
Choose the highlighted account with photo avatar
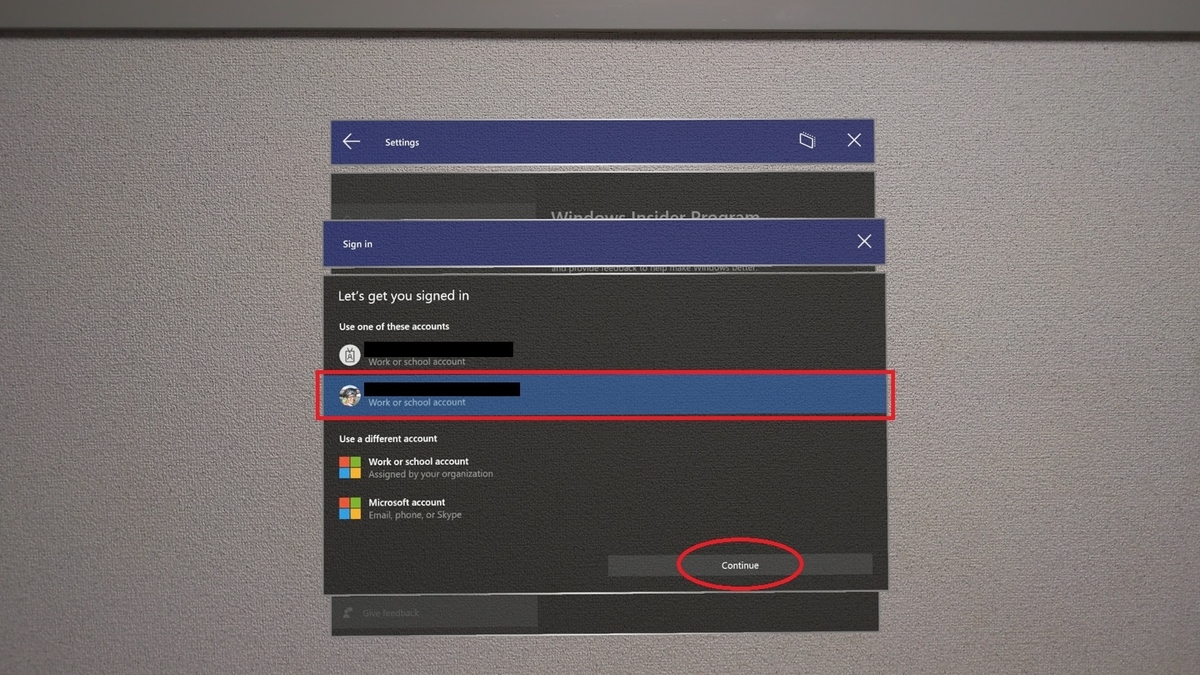pos(604,395)
